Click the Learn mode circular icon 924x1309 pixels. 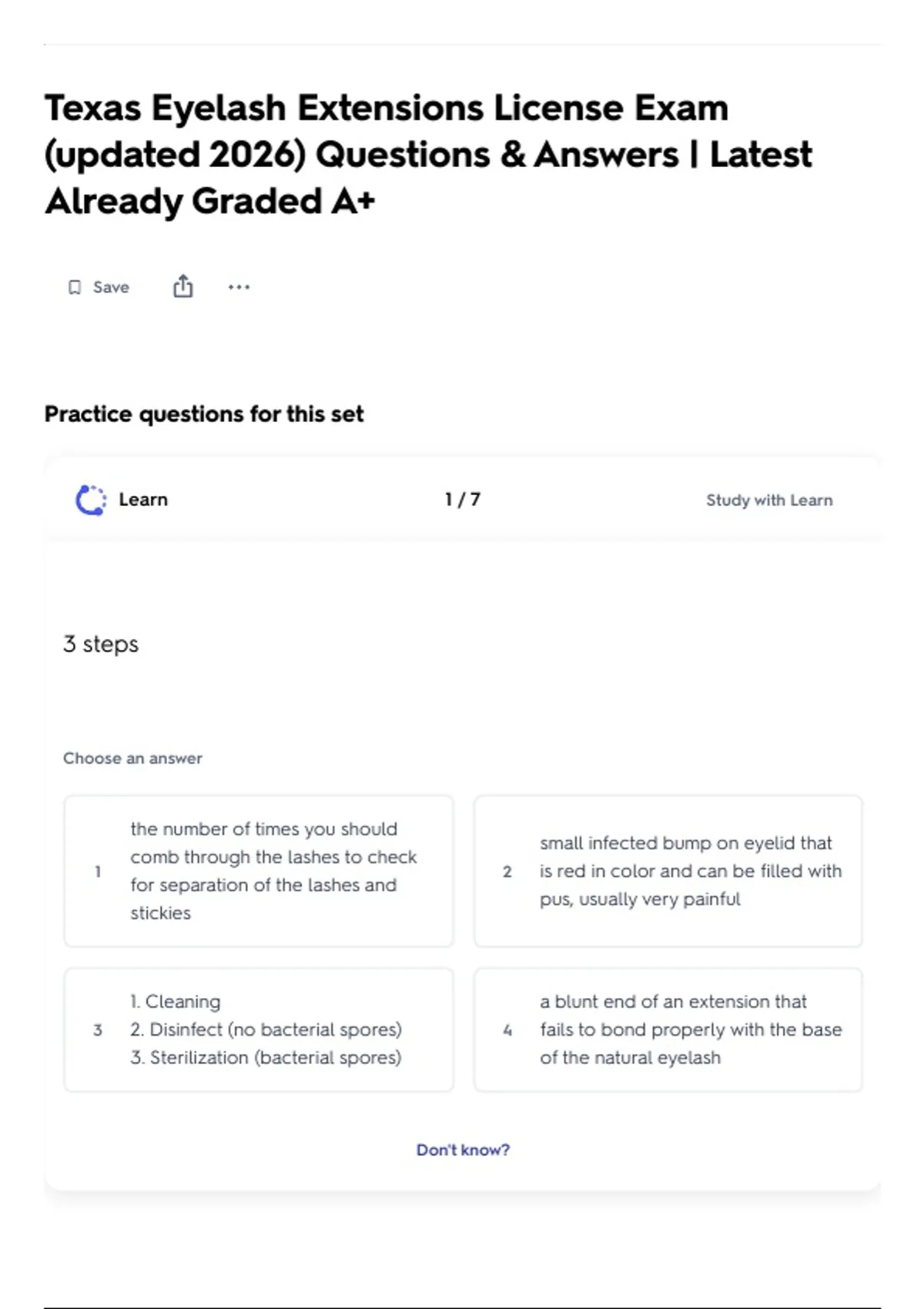(x=91, y=500)
